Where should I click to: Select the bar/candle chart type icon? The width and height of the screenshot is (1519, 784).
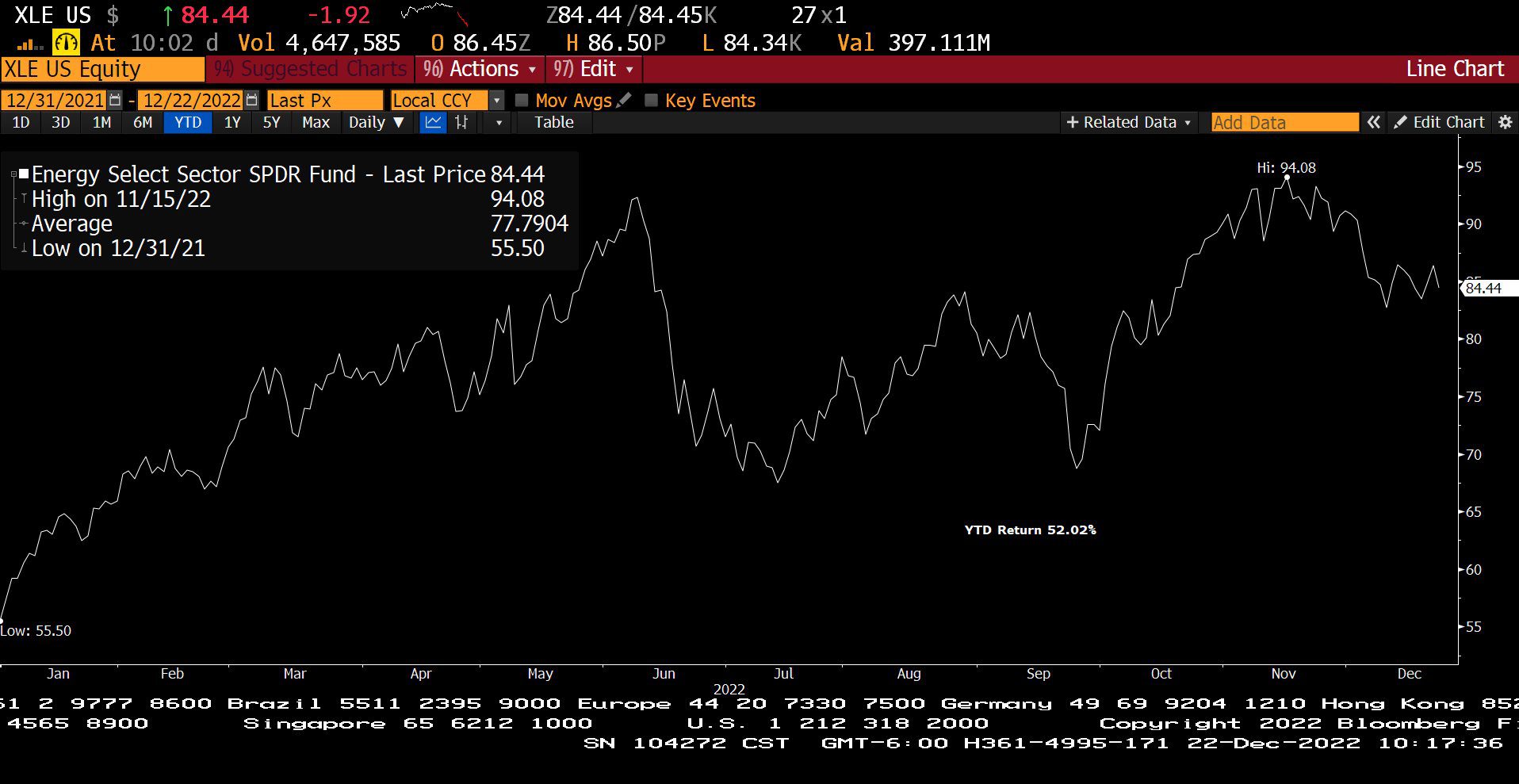point(461,122)
